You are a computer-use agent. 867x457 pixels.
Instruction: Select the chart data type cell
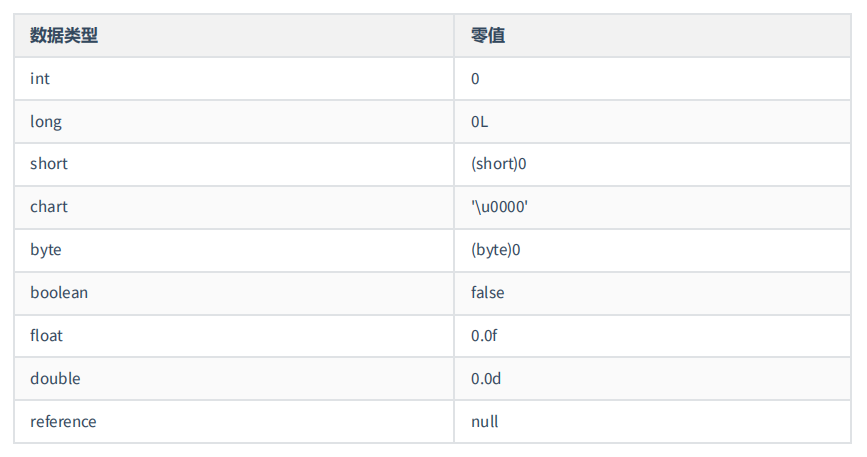[x=234, y=207]
